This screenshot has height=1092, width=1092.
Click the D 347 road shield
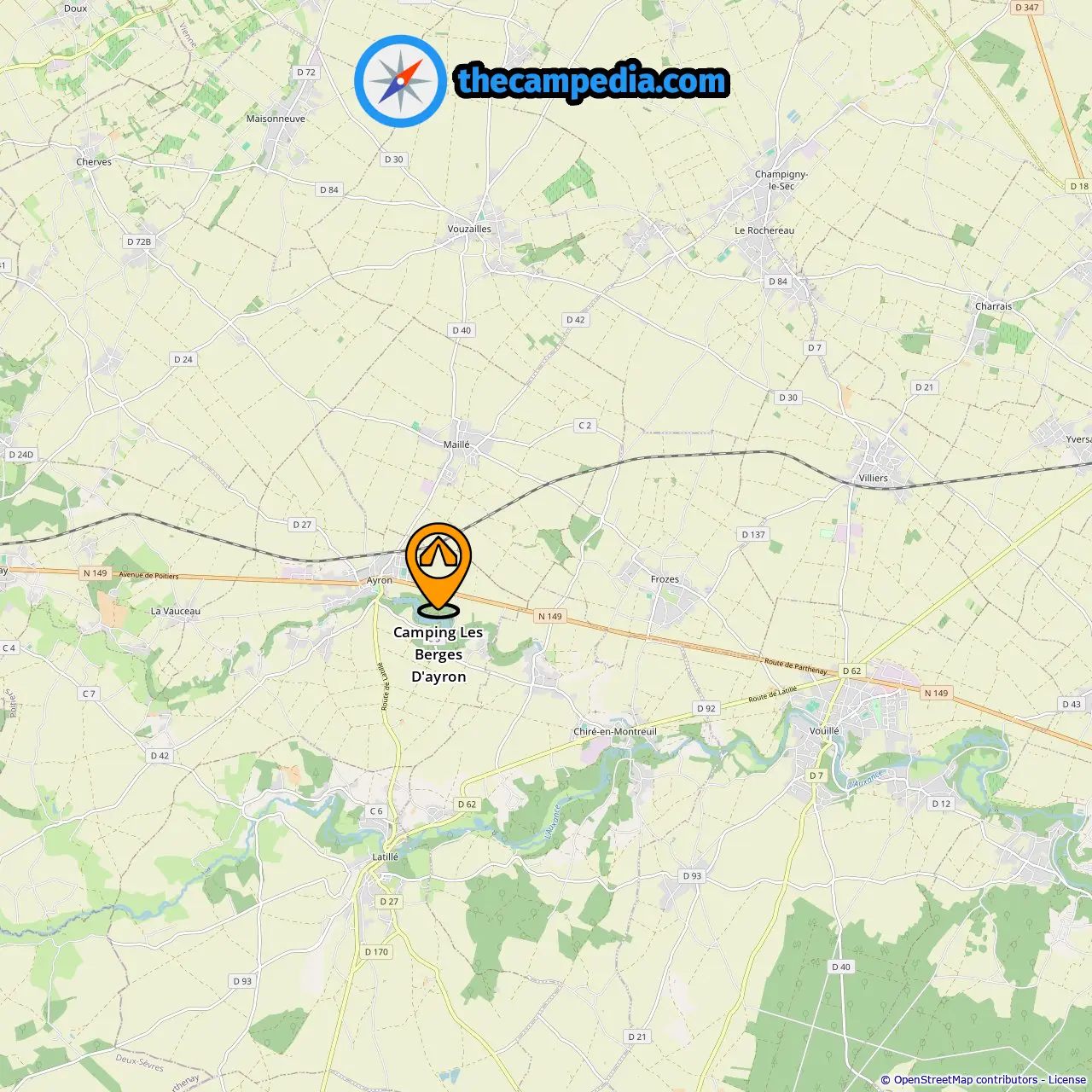click(x=1027, y=8)
